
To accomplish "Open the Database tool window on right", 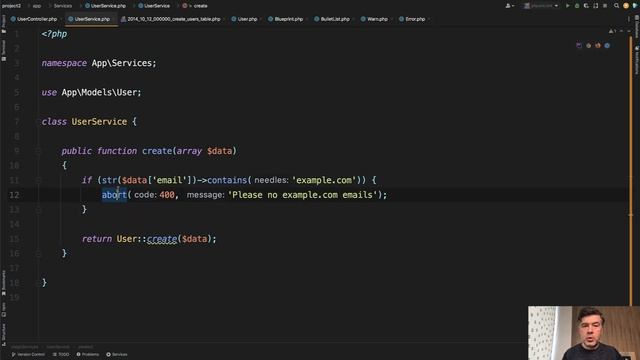I will (637, 27).
